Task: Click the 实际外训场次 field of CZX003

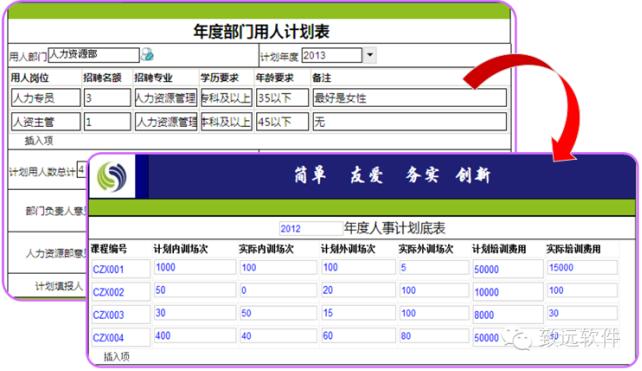Action: pos(434,313)
